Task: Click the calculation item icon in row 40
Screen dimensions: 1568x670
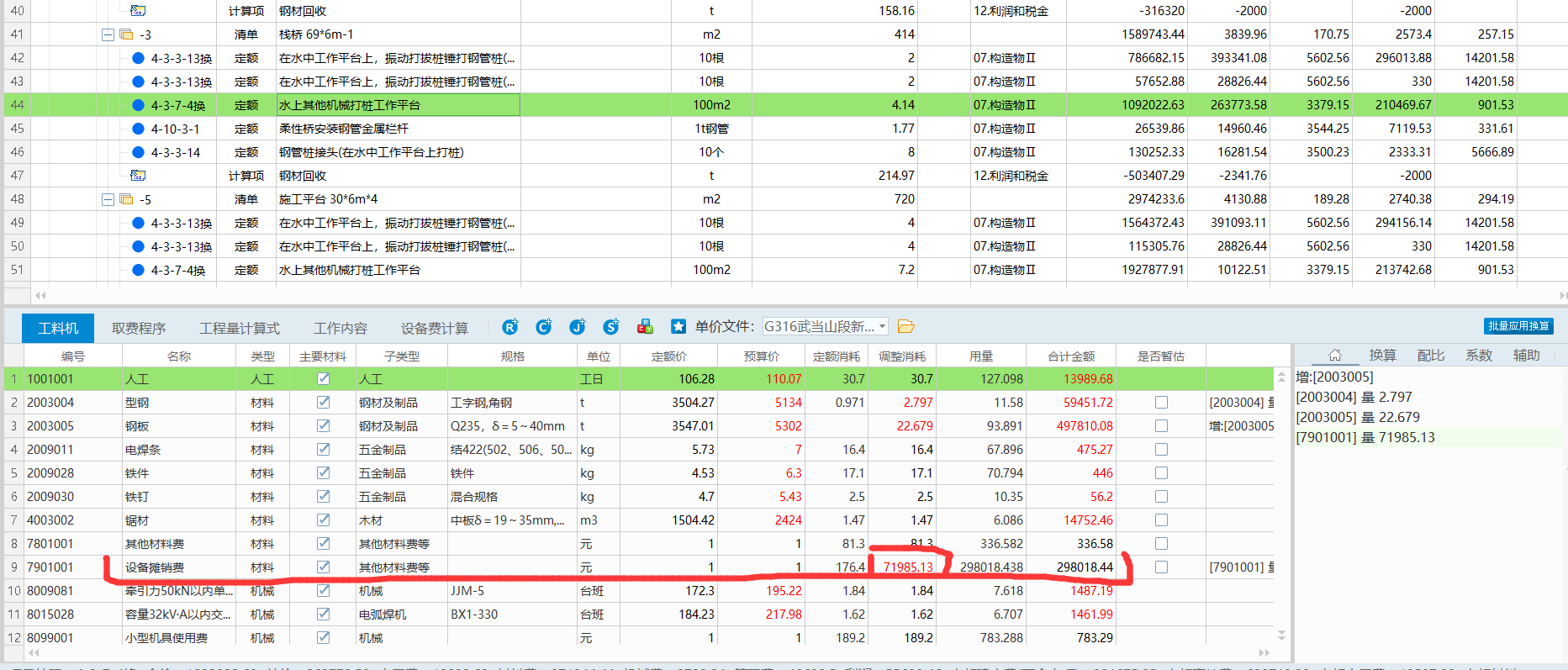Action: point(139,11)
